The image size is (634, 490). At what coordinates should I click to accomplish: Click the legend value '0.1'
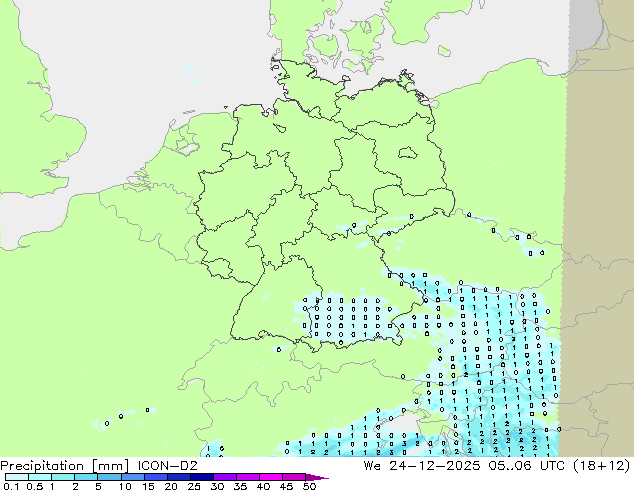tap(11, 486)
